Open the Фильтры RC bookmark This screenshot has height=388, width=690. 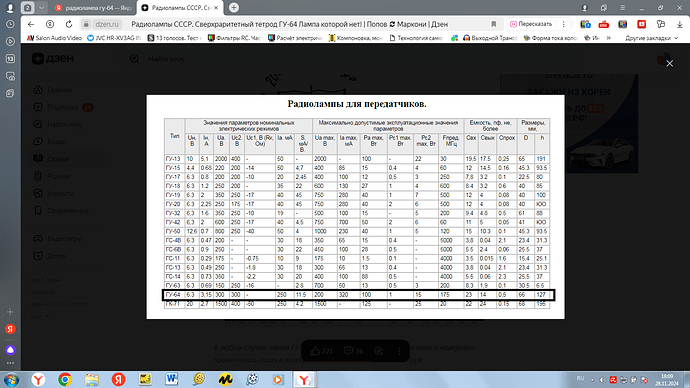click(235, 38)
